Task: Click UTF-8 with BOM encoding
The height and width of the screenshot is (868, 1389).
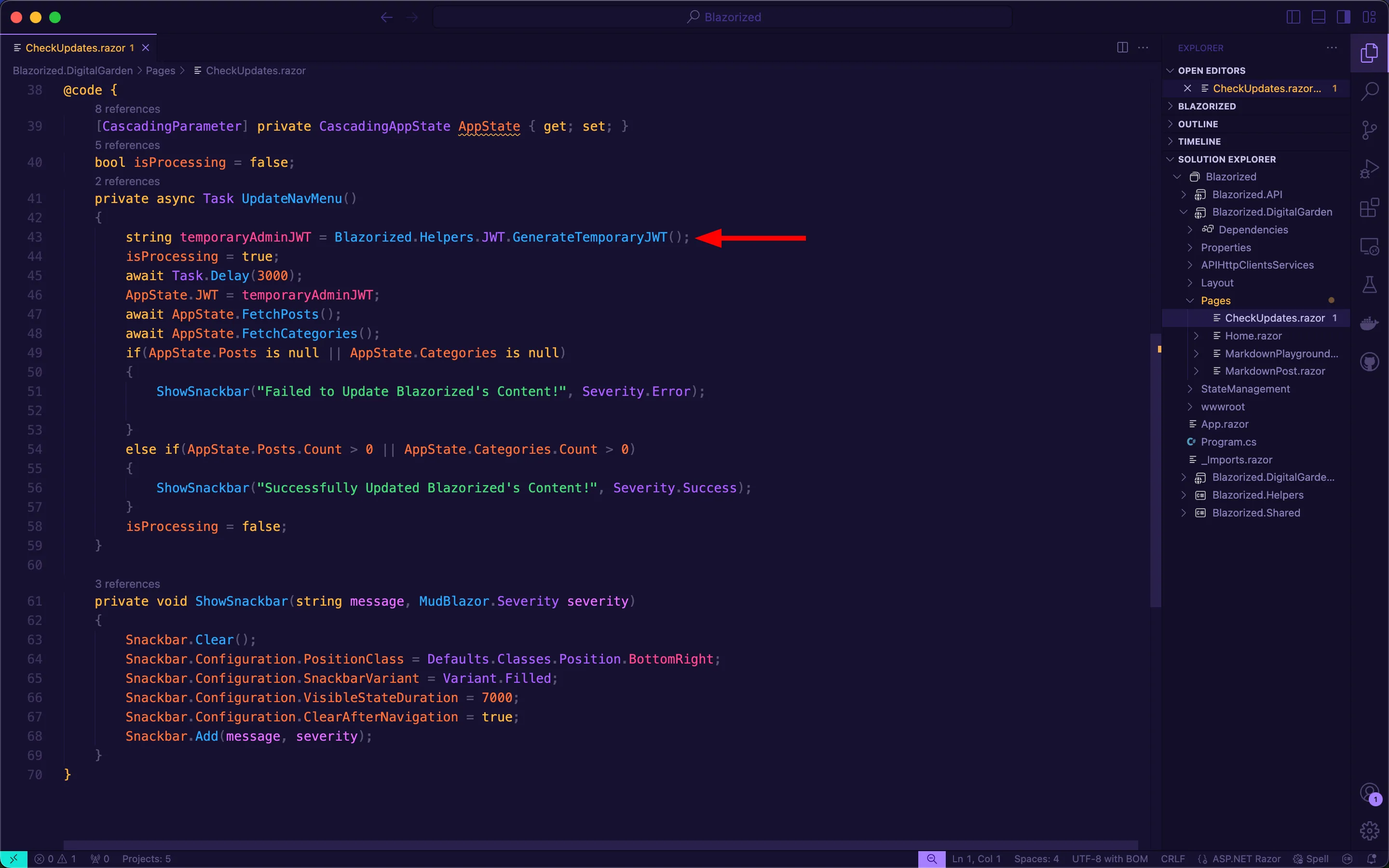Action: click(x=1109, y=859)
